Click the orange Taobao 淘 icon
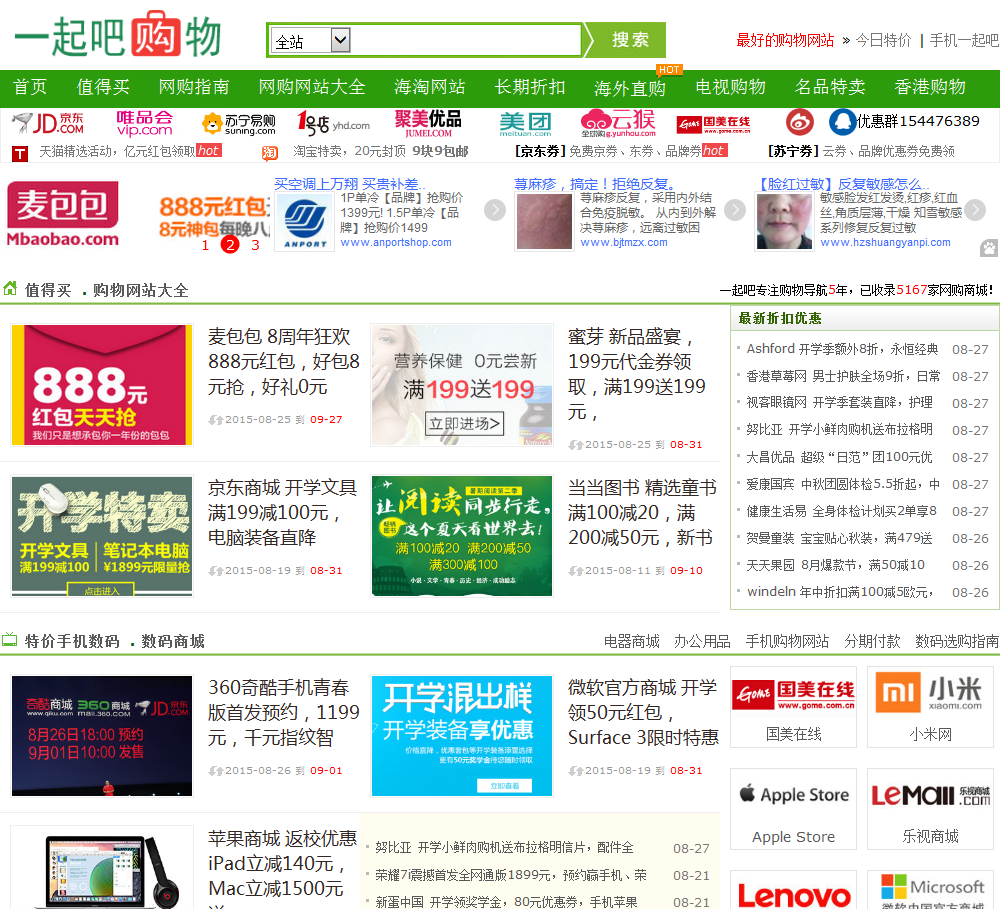1000x909 pixels. click(x=270, y=153)
